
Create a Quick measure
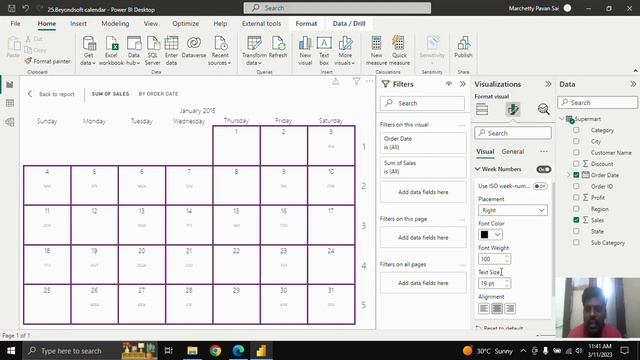[x=399, y=51]
